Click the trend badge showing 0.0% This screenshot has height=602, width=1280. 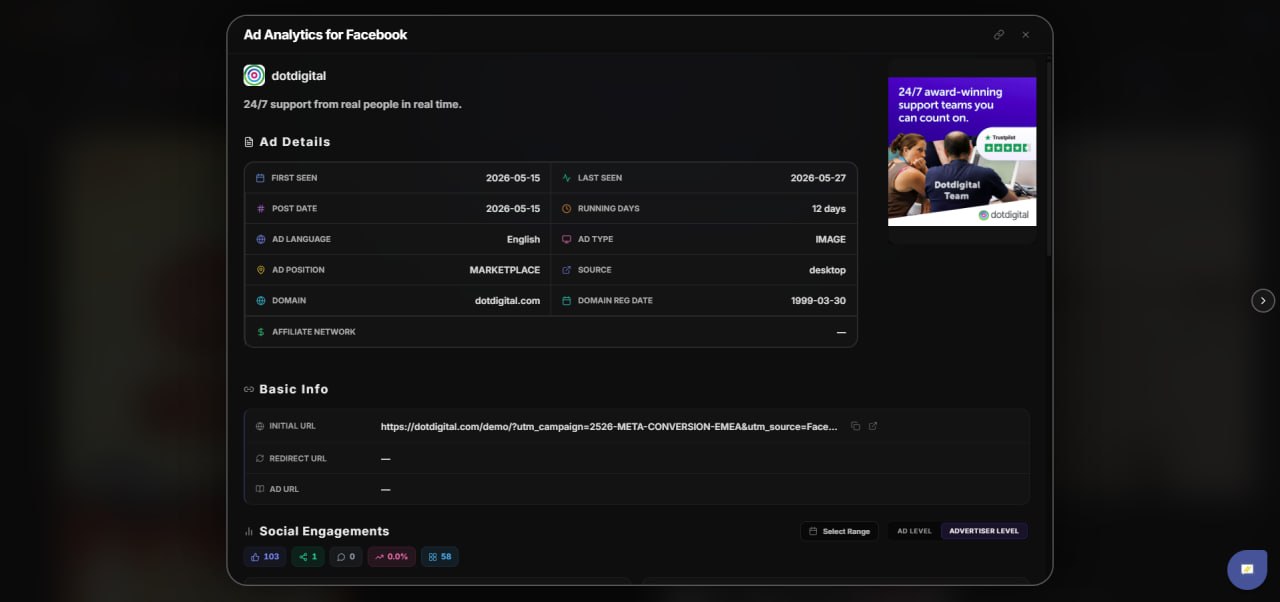[392, 557]
